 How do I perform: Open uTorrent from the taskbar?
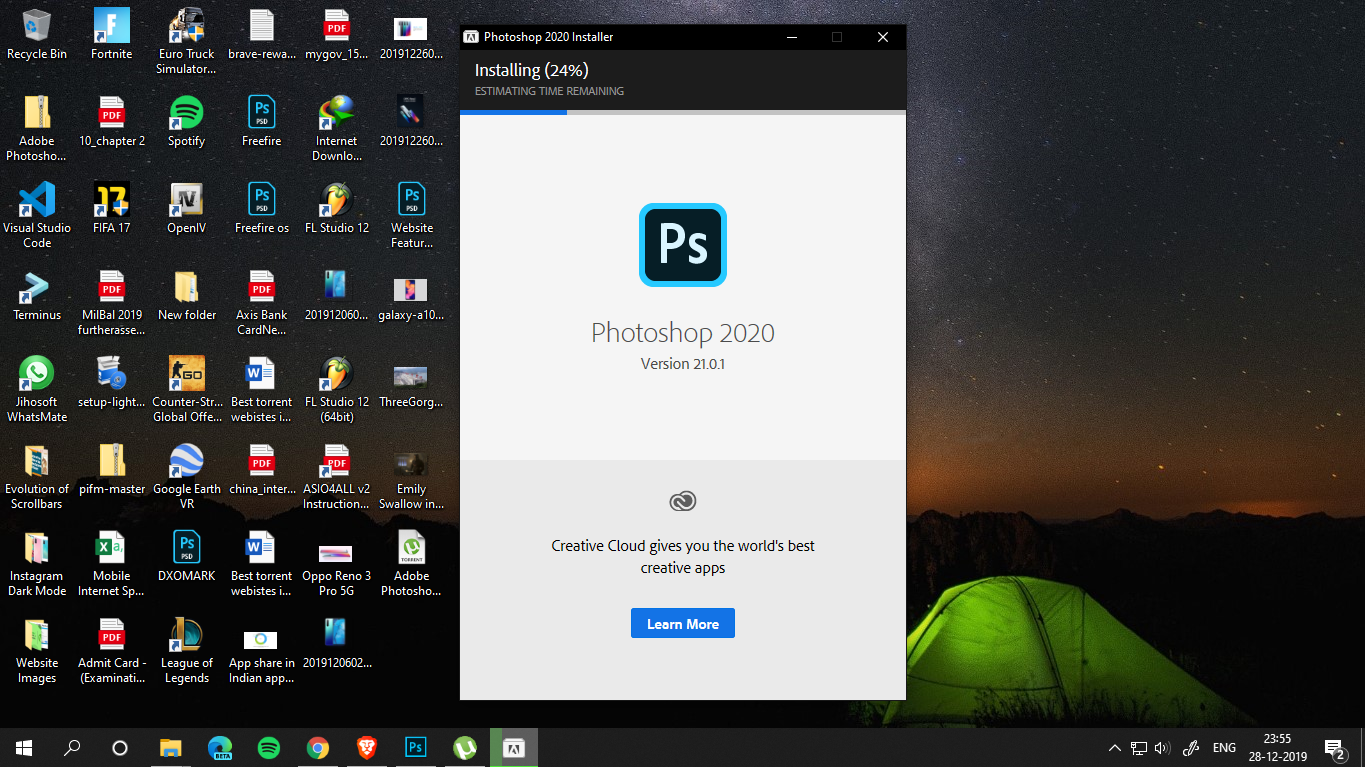pyautogui.click(x=465, y=747)
